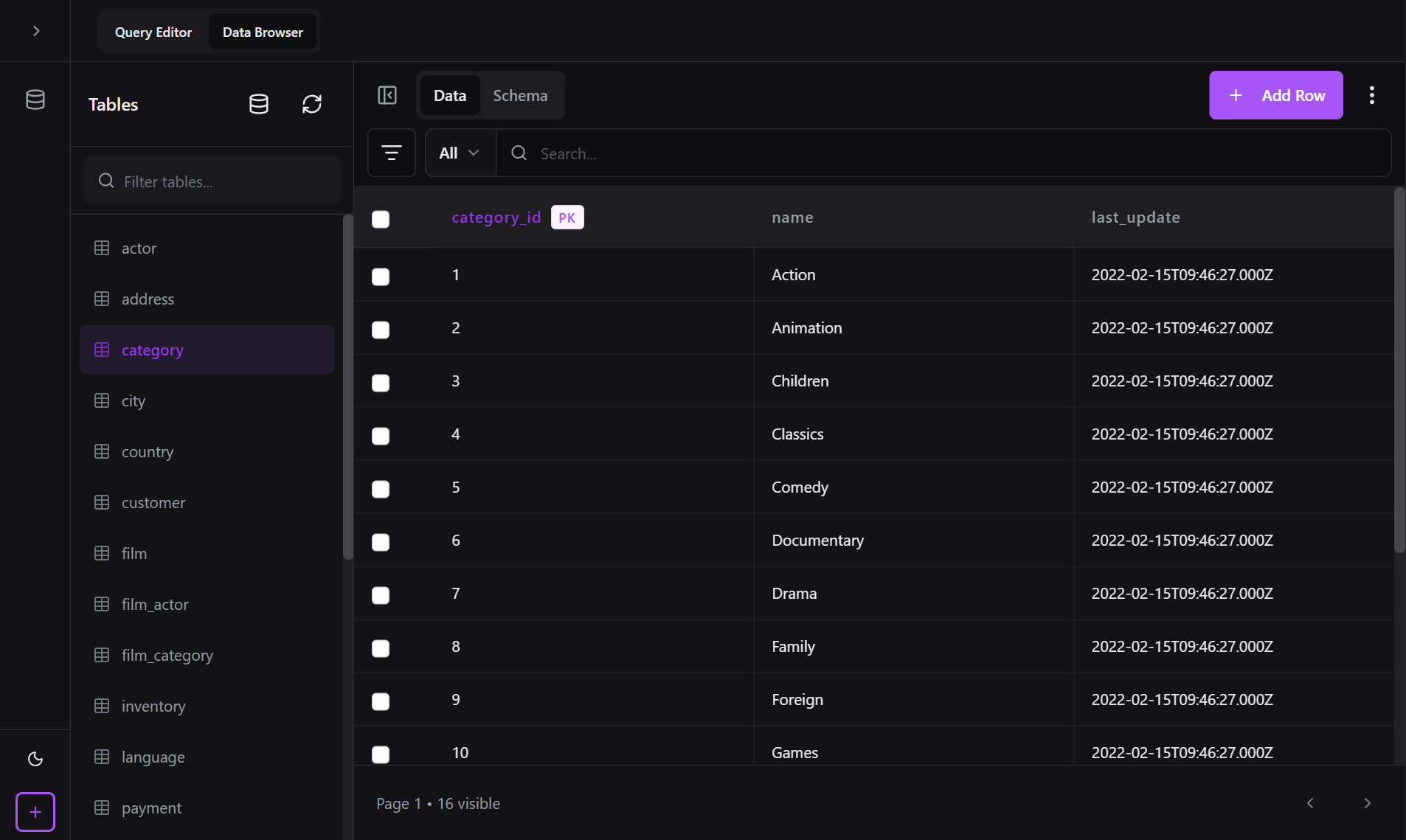Switch to Query Editor tab
1406x840 pixels.
(153, 32)
